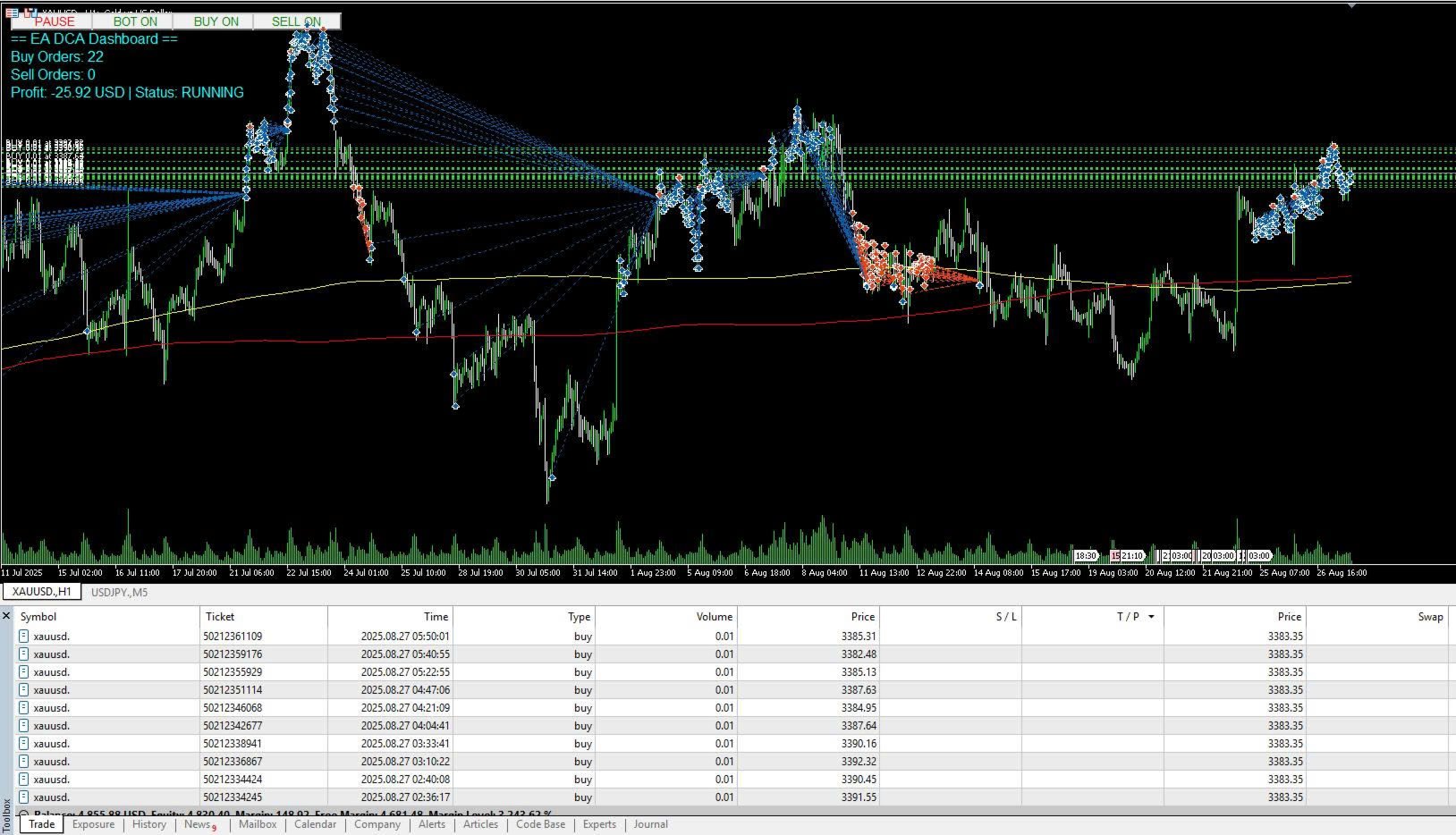Sort trades by the Ticket column header
The height and width of the screenshot is (835, 1456).
click(x=264, y=616)
